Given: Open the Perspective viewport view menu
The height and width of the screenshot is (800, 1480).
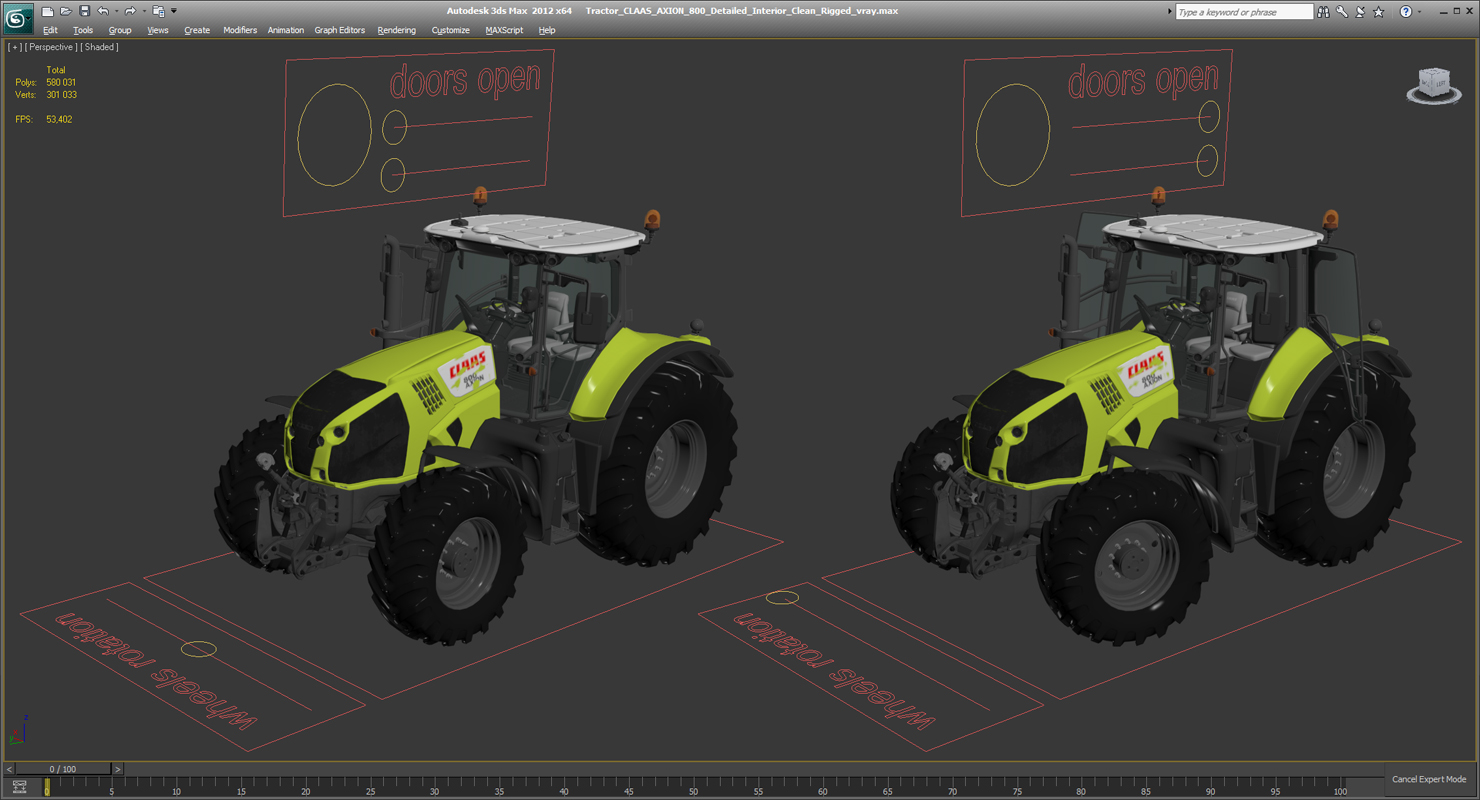Looking at the screenshot, I should pyautogui.click(x=51, y=47).
